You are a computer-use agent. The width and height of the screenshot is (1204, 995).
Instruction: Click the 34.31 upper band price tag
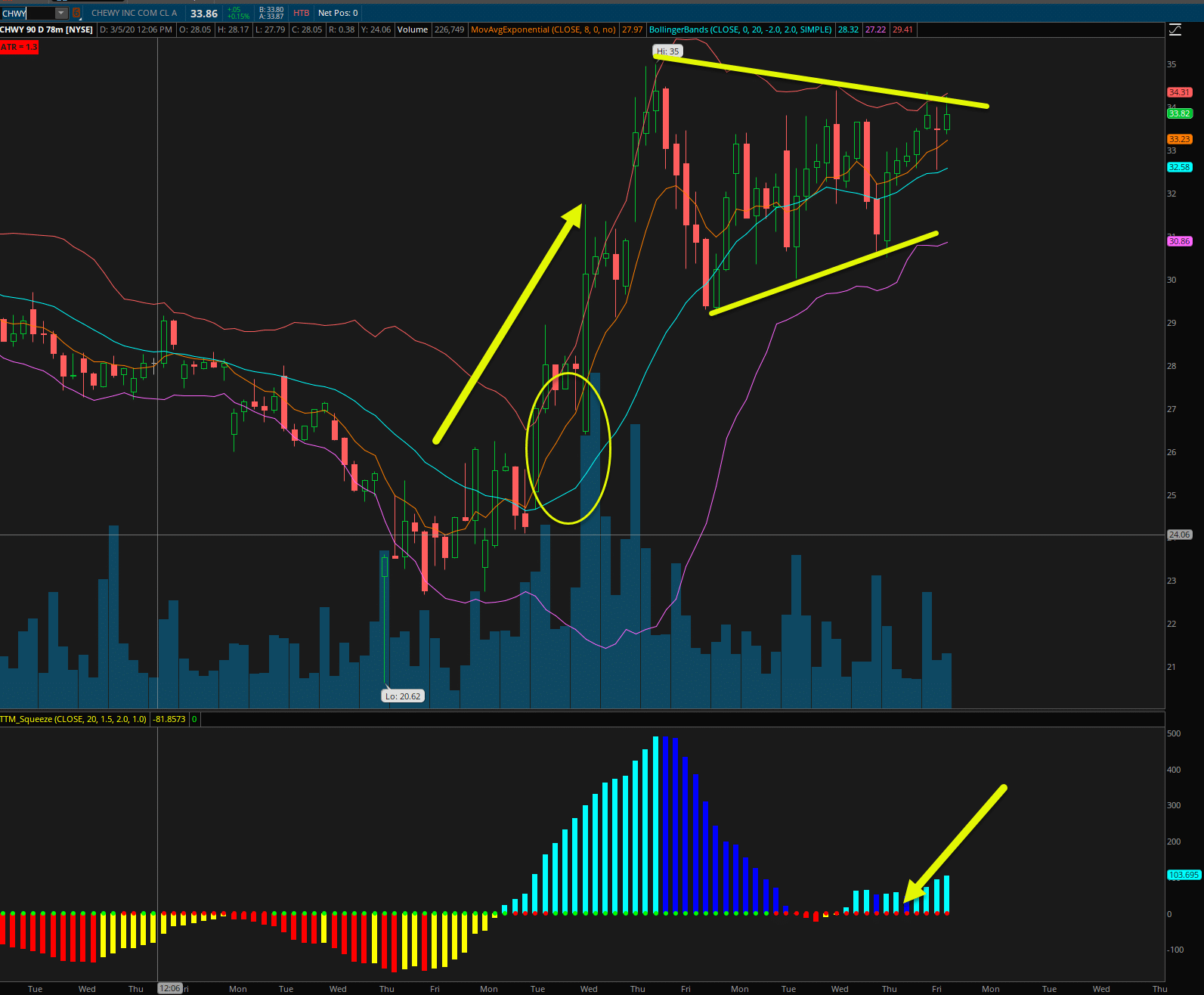pyautogui.click(x=1179, y=92)
